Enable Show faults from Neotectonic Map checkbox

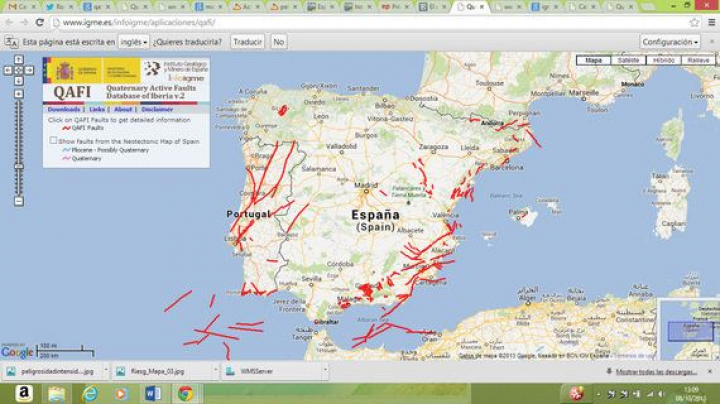(53, 141)
